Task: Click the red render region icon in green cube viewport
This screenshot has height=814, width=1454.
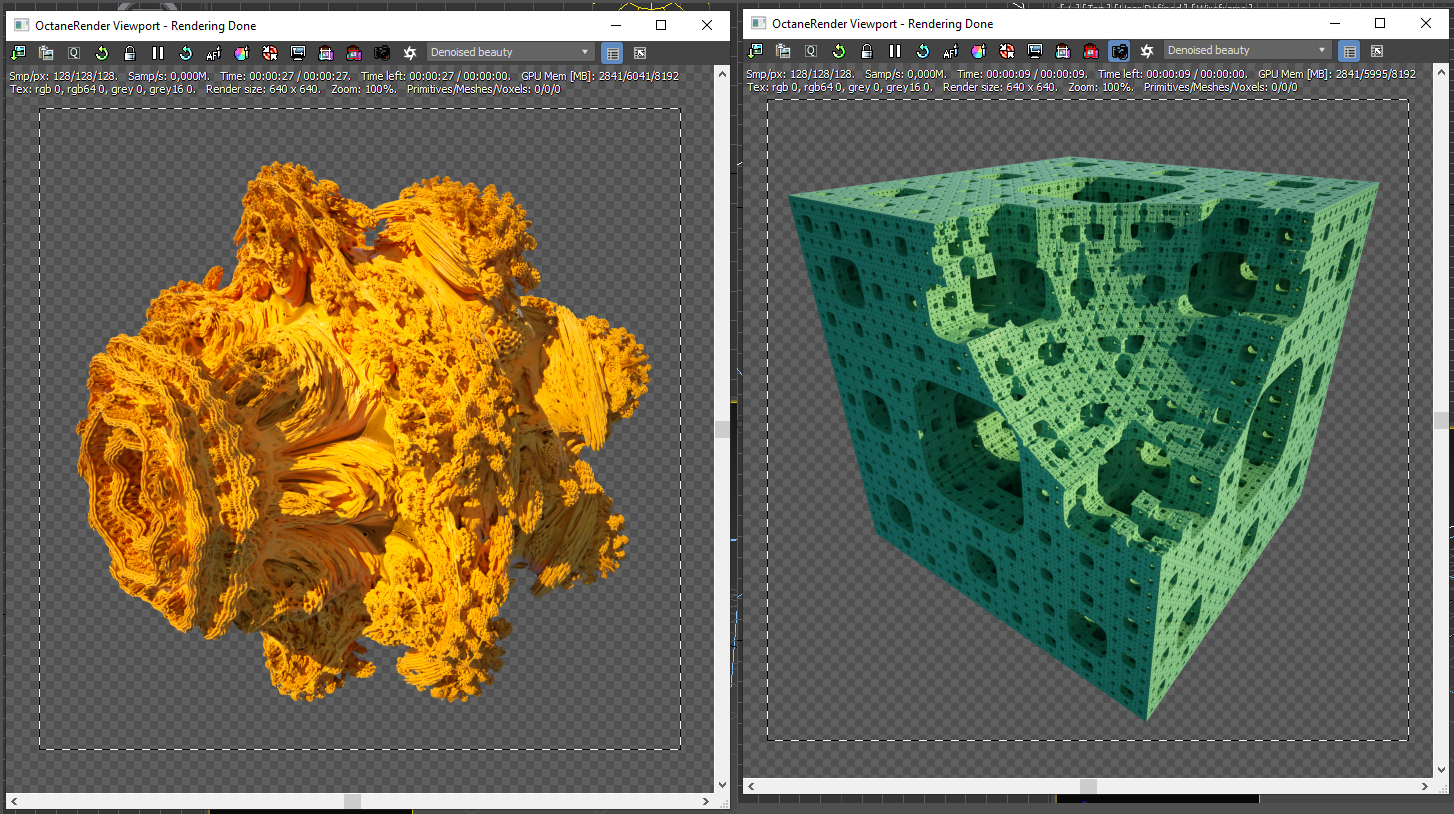Action: click(x=1091, y=50)
